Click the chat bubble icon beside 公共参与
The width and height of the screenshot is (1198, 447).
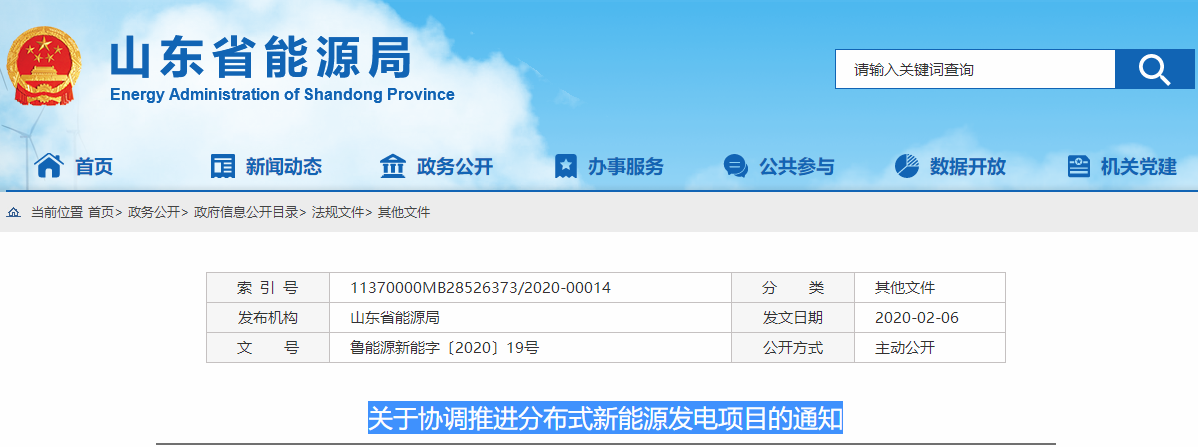pos(736,166)
